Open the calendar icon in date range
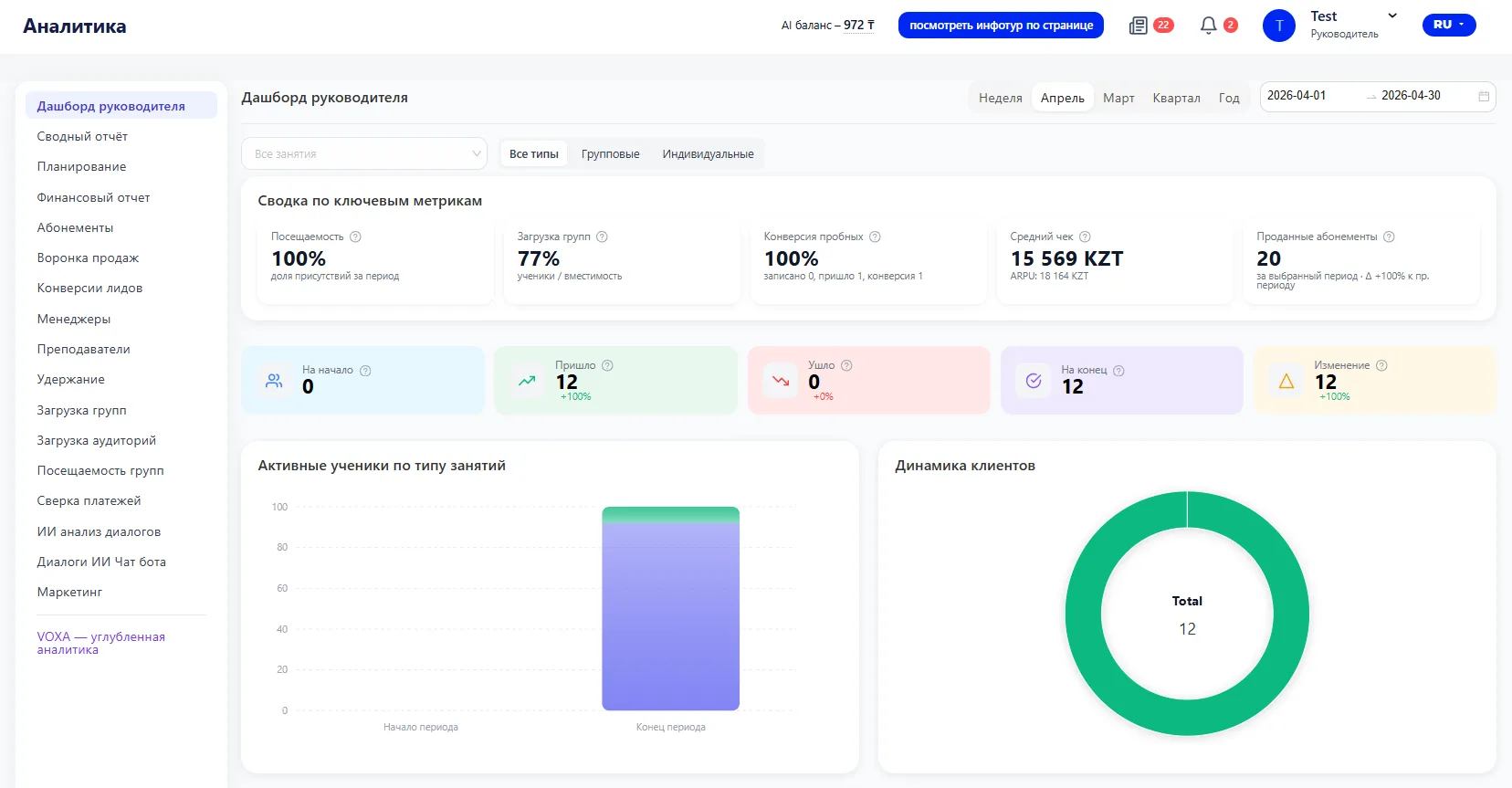1512x788 pixels. [1484, 97]
